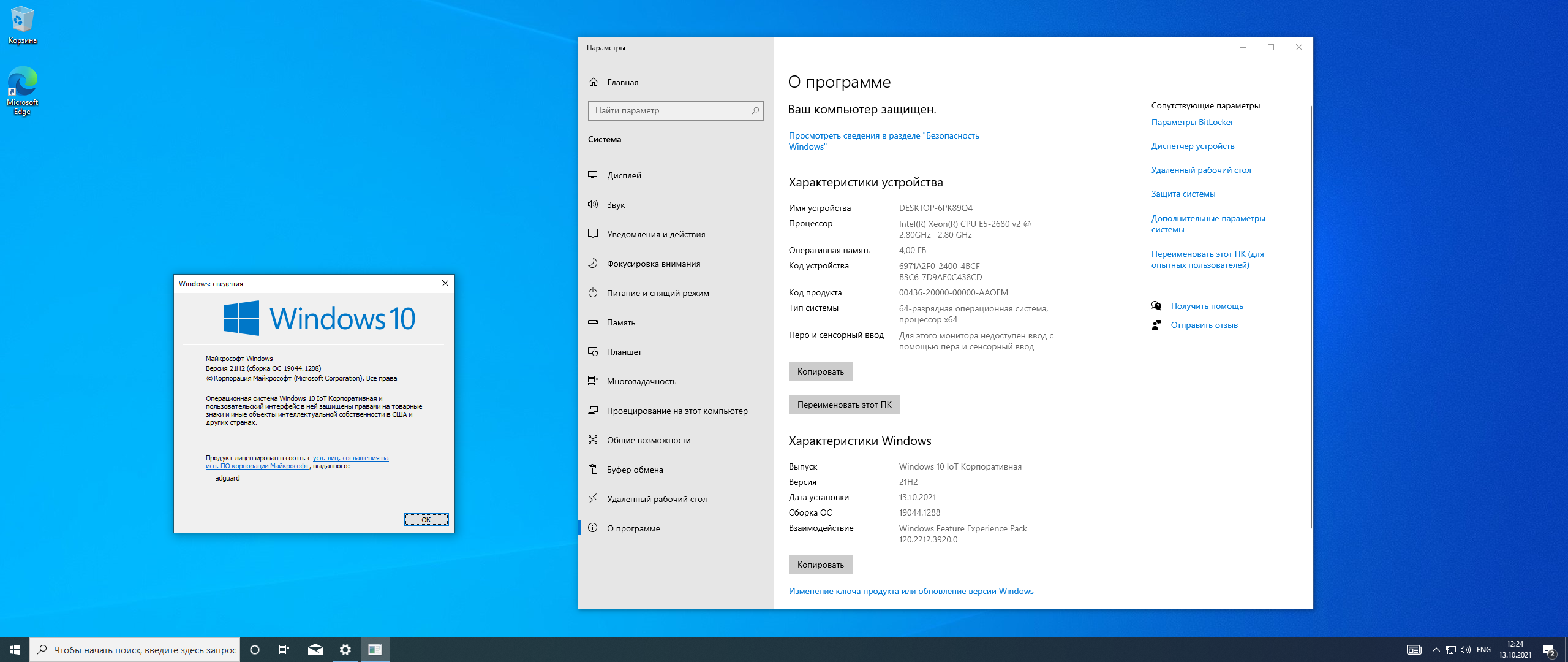Open the ENG language switcher

1483,650
